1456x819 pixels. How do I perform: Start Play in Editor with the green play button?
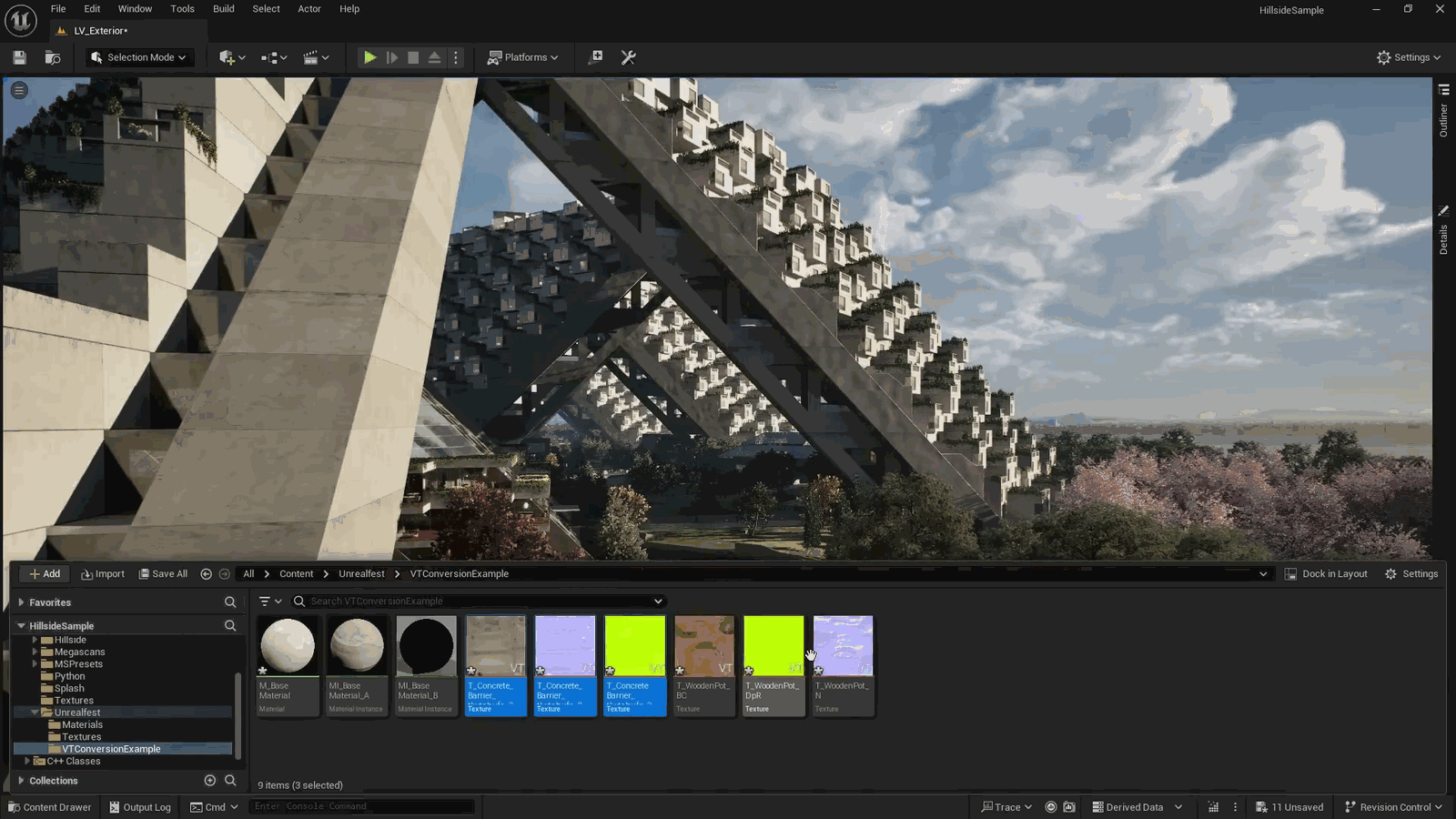click(369, 57)
